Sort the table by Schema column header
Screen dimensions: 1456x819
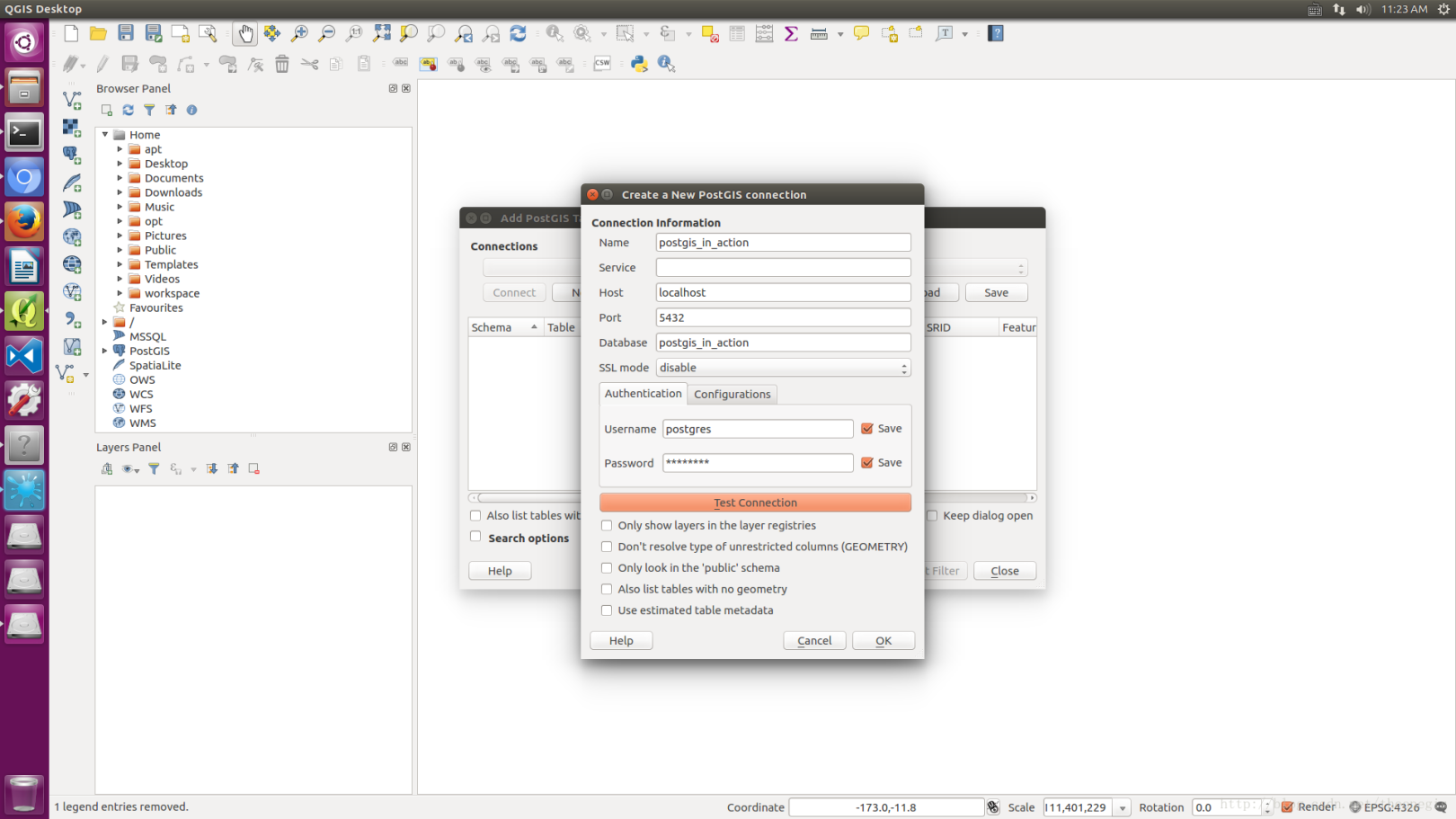click(504, 328)
